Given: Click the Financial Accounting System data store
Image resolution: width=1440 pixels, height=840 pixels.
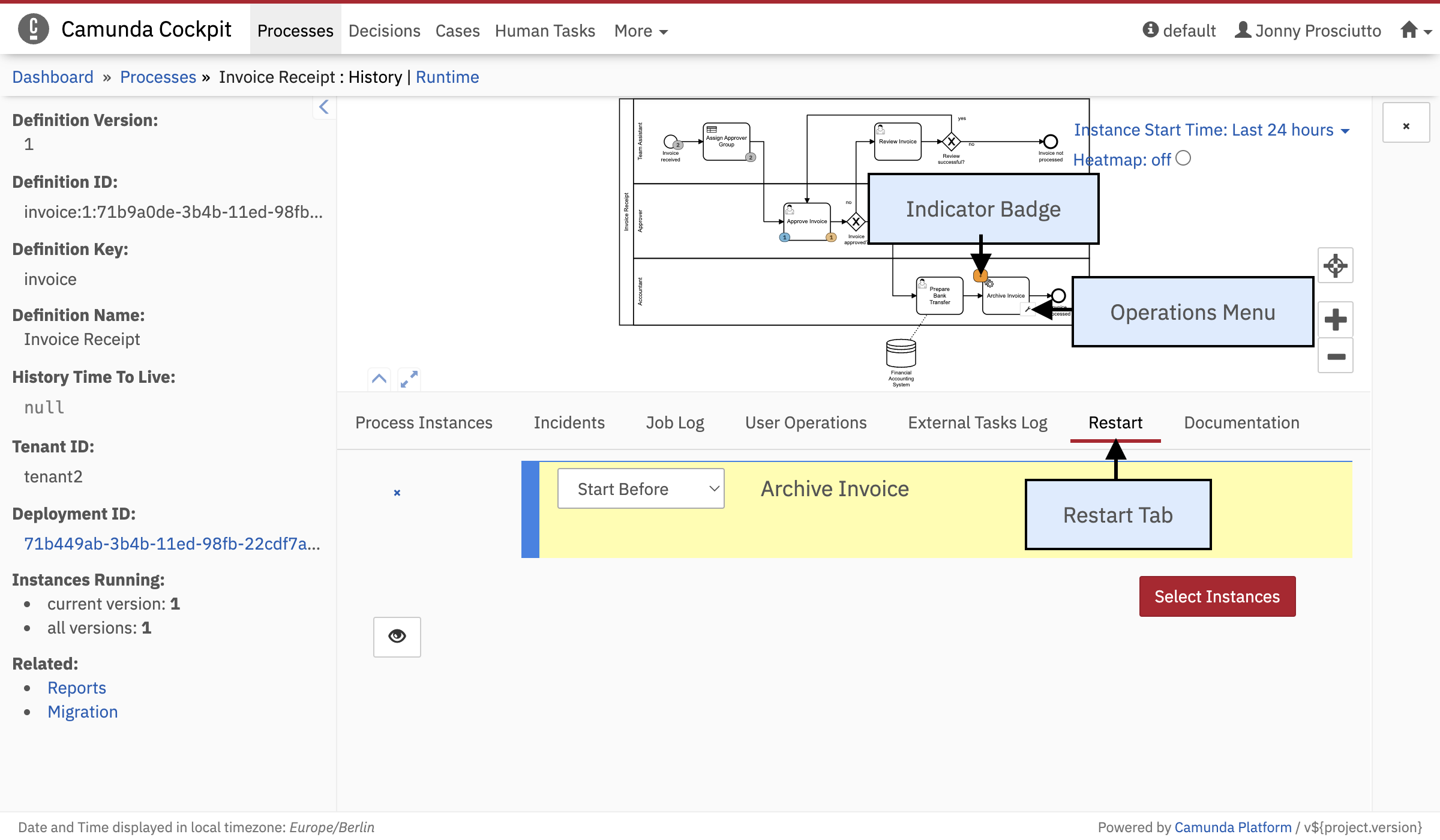Looking at the screenshot, I should click(901, 353).
